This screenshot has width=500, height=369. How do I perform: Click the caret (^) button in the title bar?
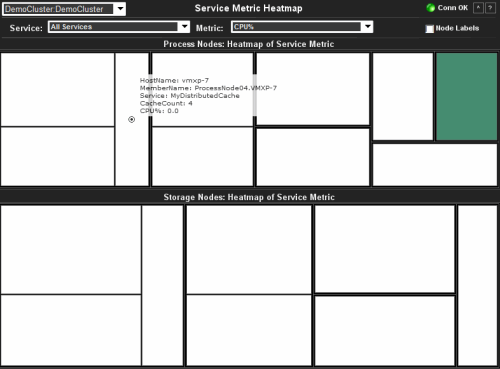[478, 8]
